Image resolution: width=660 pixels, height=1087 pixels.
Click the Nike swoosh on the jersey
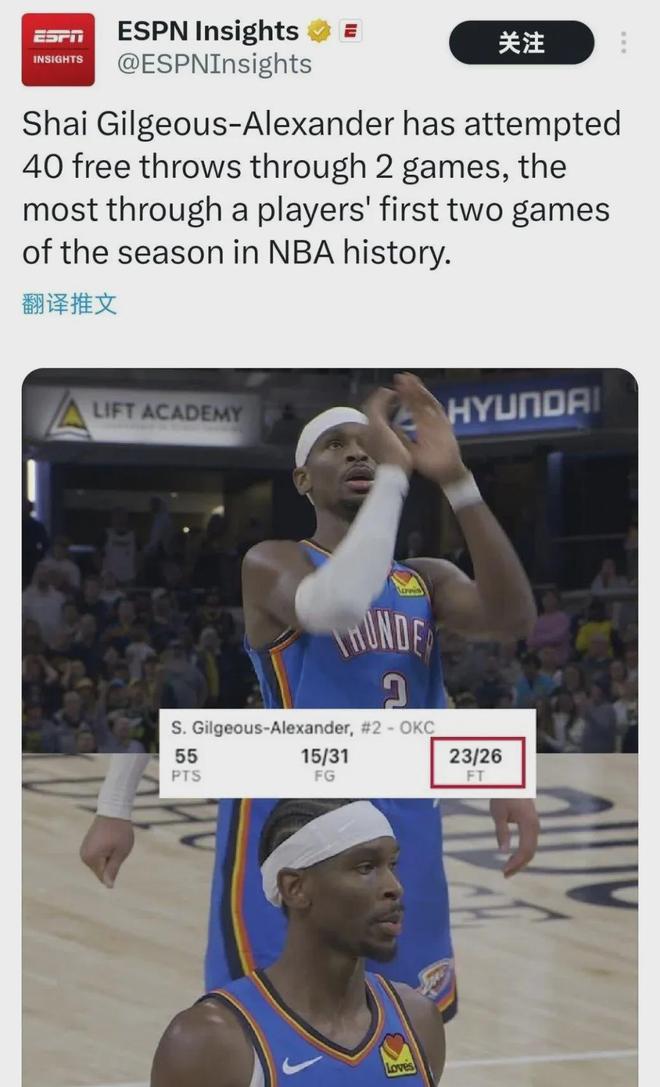(302, 1064)
